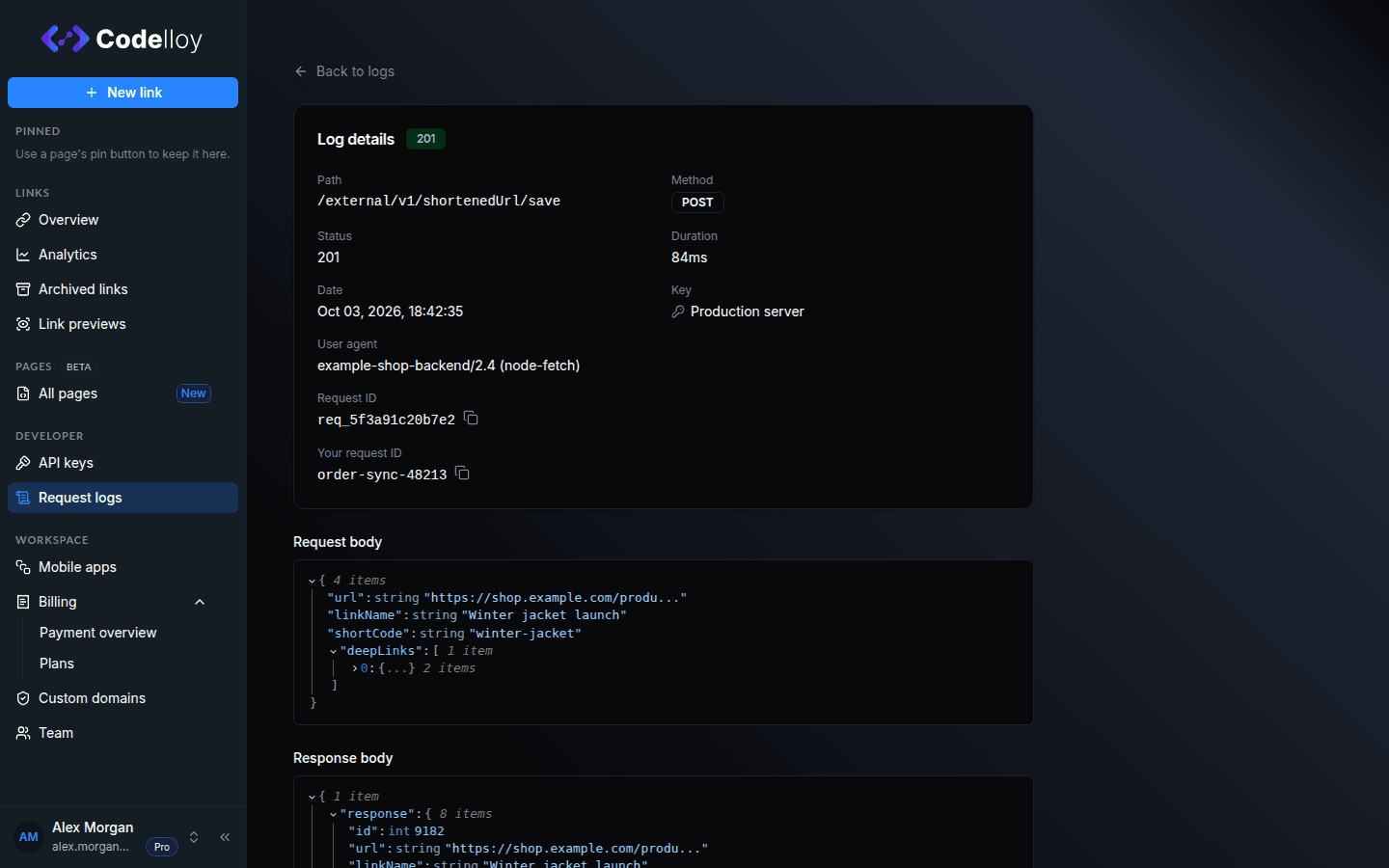The height and width of the screenshot is (868, 1389).
Task: Go Back to logs
Action: pyautogui.click(x=344, y=71)
